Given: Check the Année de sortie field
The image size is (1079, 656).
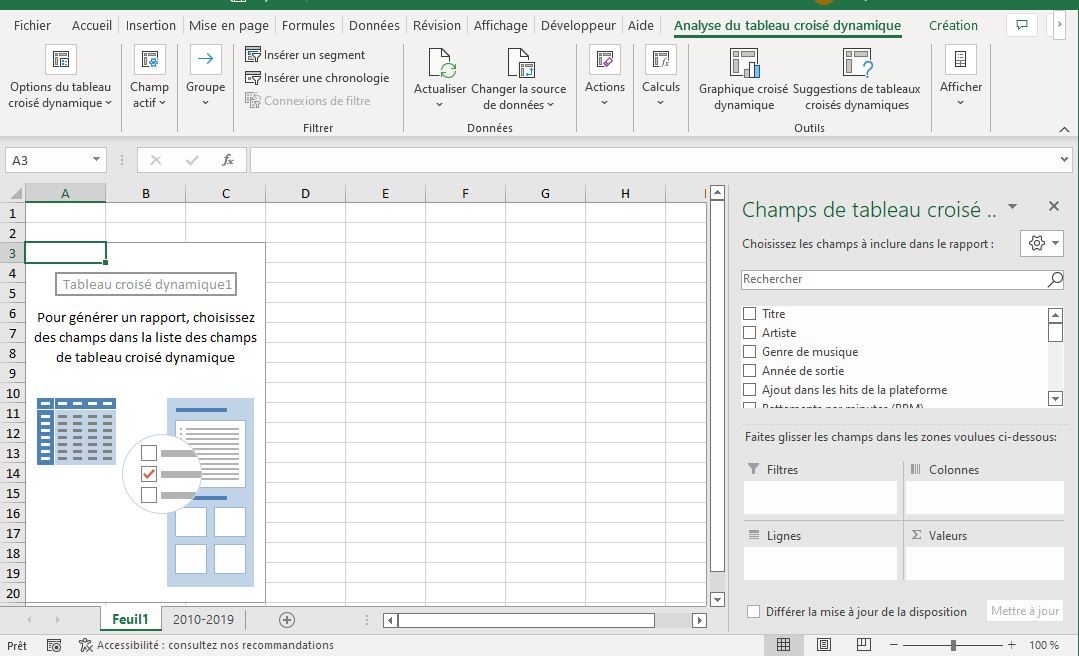Looking at the screenshot, I should tap(750, 370).
